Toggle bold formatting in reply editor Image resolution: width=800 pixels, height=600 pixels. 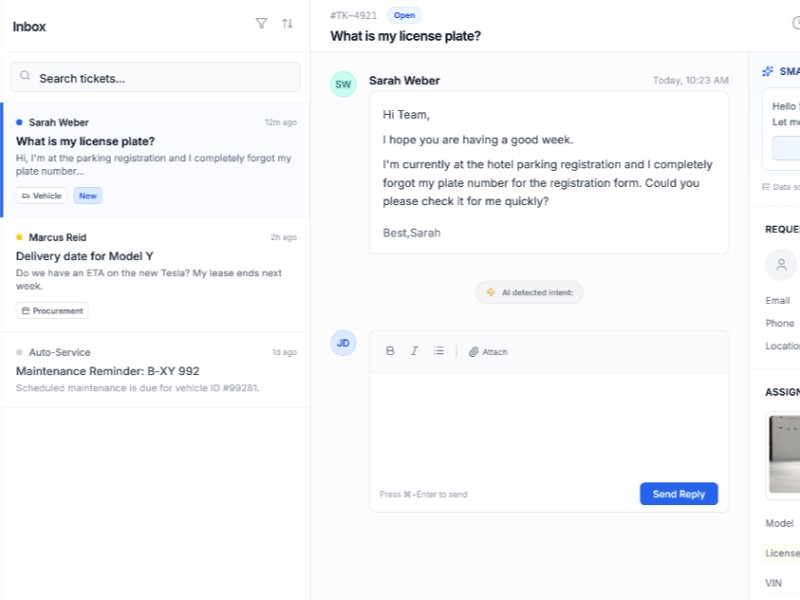[x=390, y=351]
